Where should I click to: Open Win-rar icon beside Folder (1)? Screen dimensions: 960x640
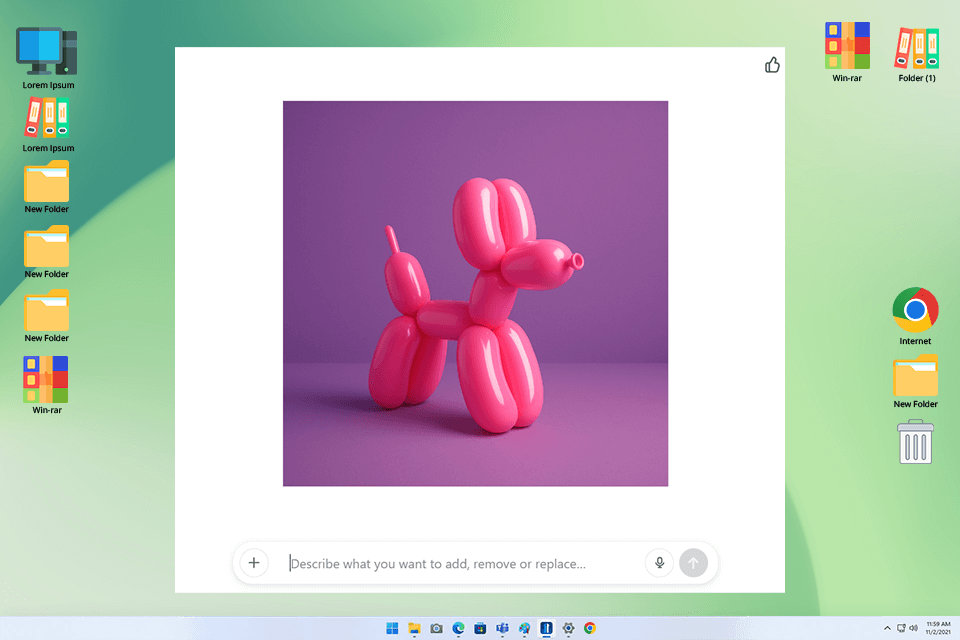[847, 52]
